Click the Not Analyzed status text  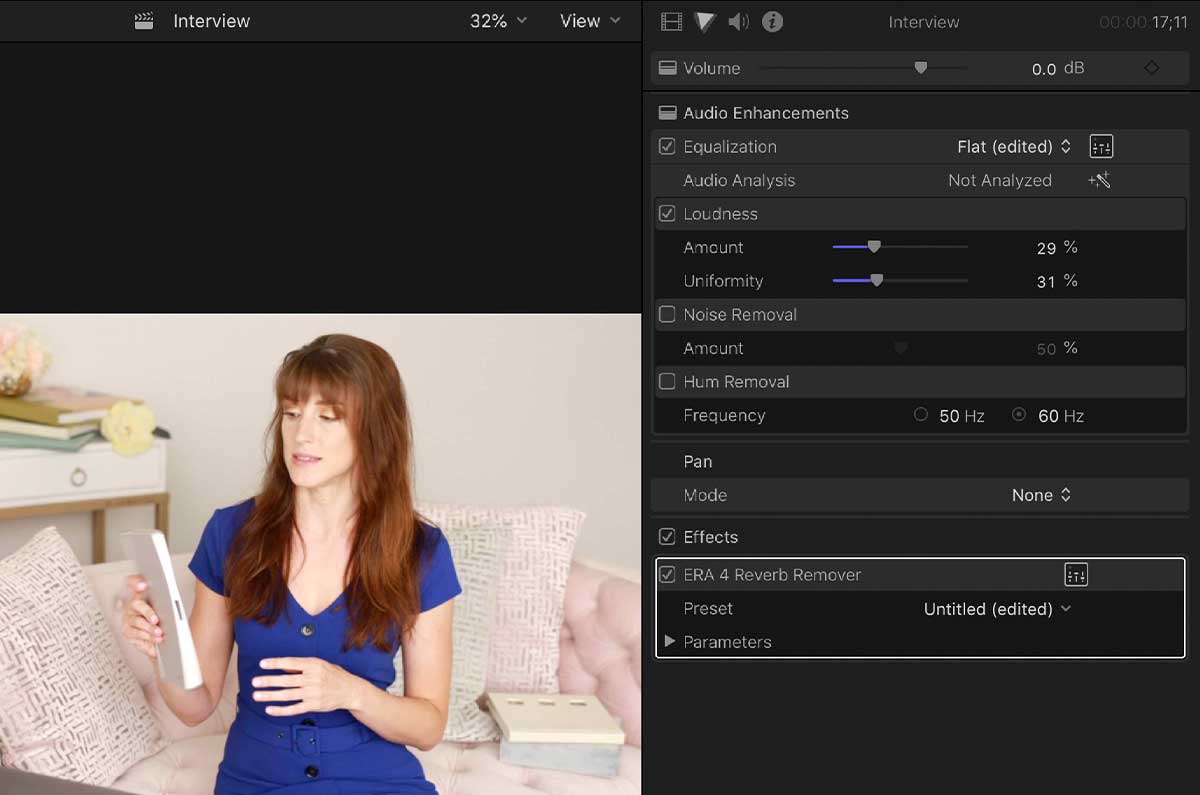(1000, 180)
